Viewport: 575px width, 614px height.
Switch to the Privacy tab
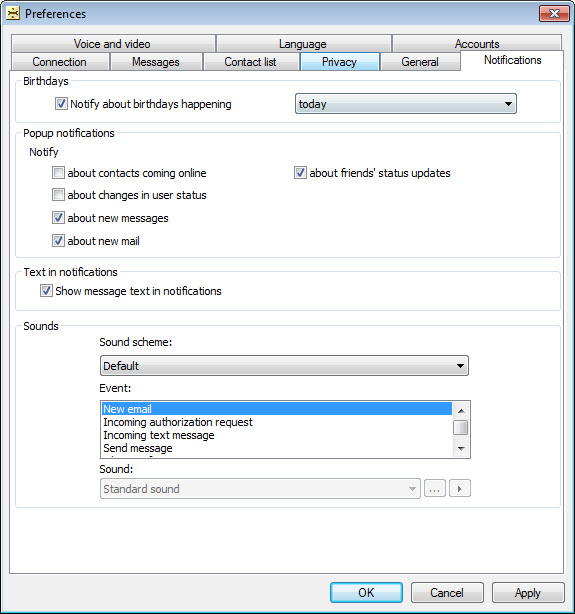340,62
